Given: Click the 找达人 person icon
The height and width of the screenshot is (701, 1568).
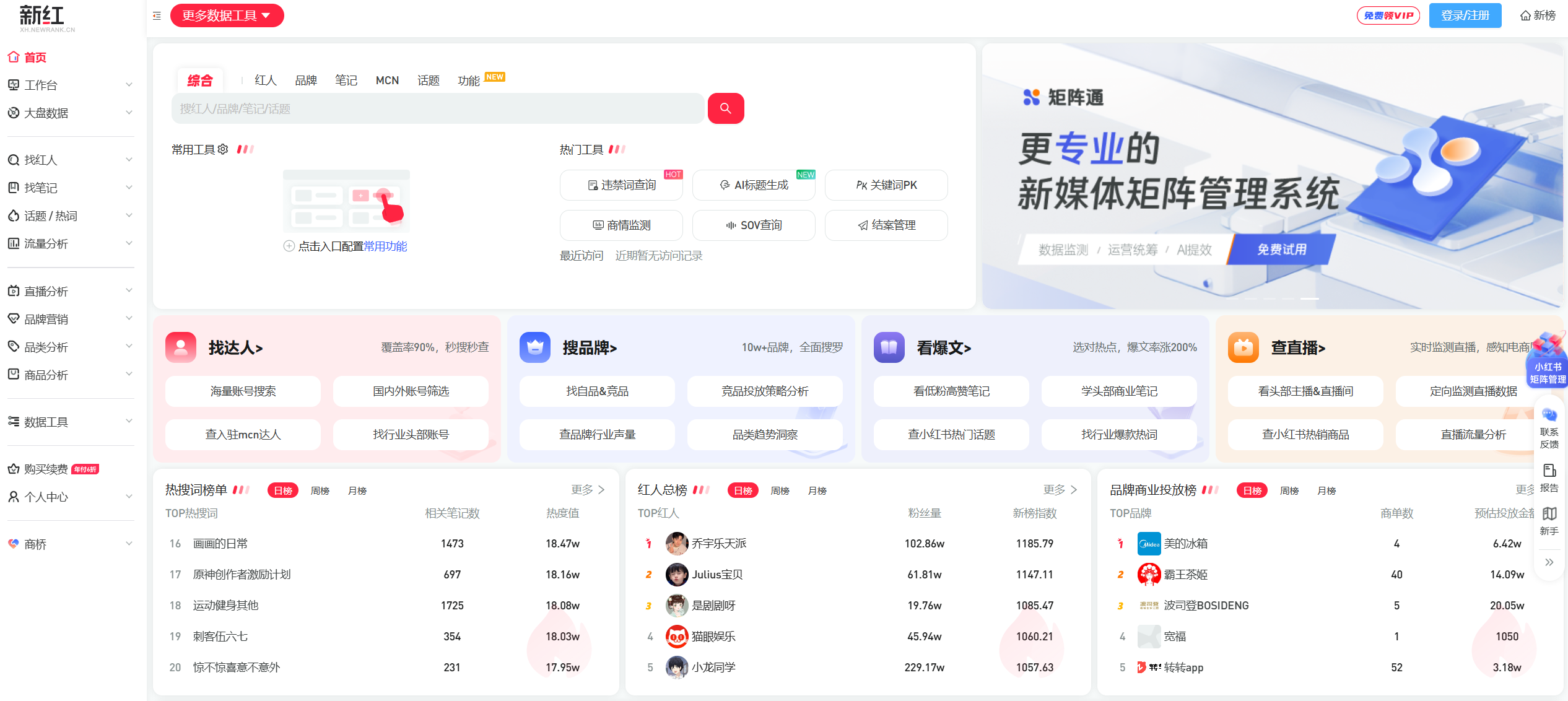Looking at the screenshot, I should pos(181,347).
